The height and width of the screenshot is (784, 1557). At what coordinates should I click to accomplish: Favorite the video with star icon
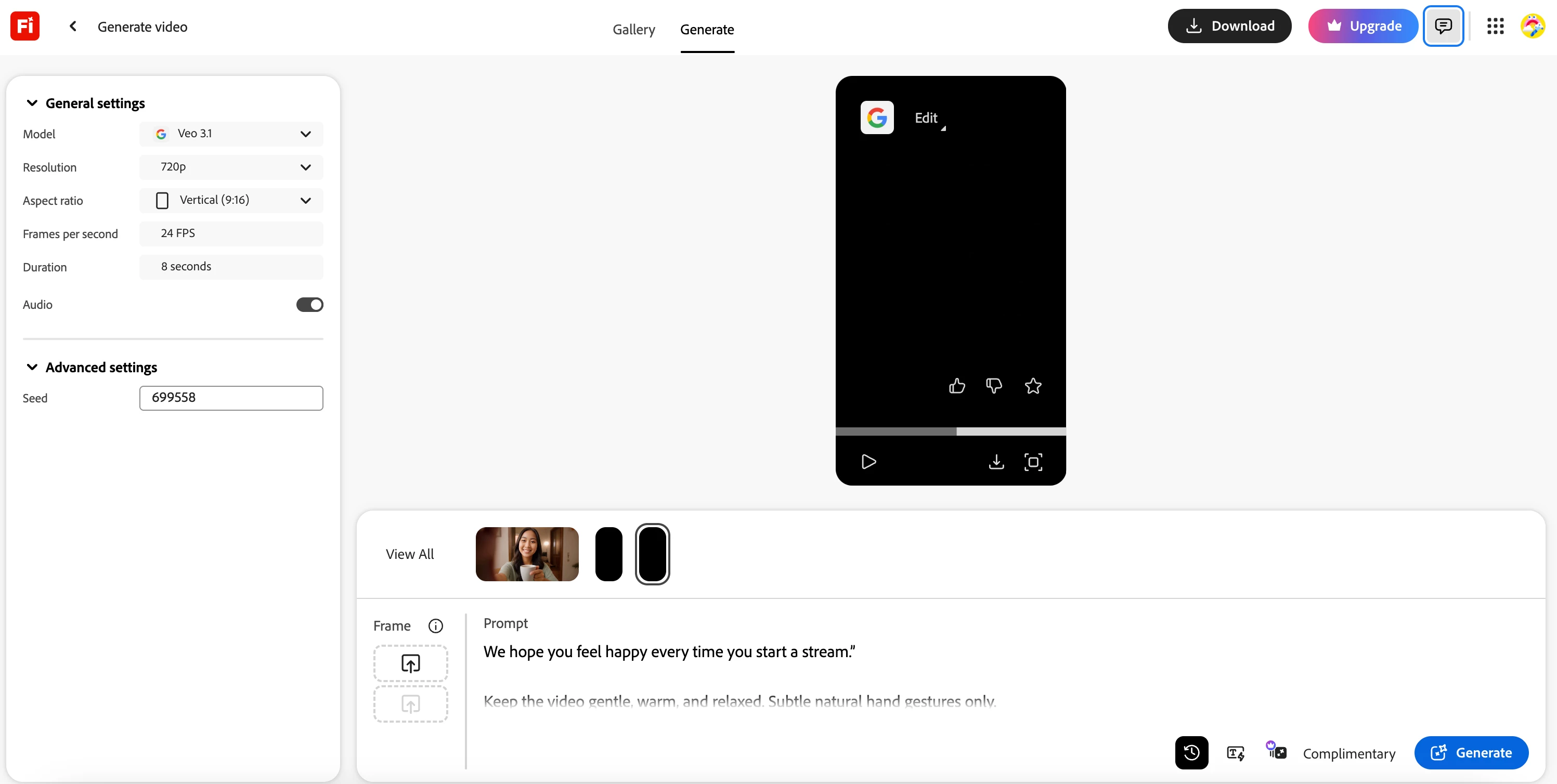coord(1033,386)
